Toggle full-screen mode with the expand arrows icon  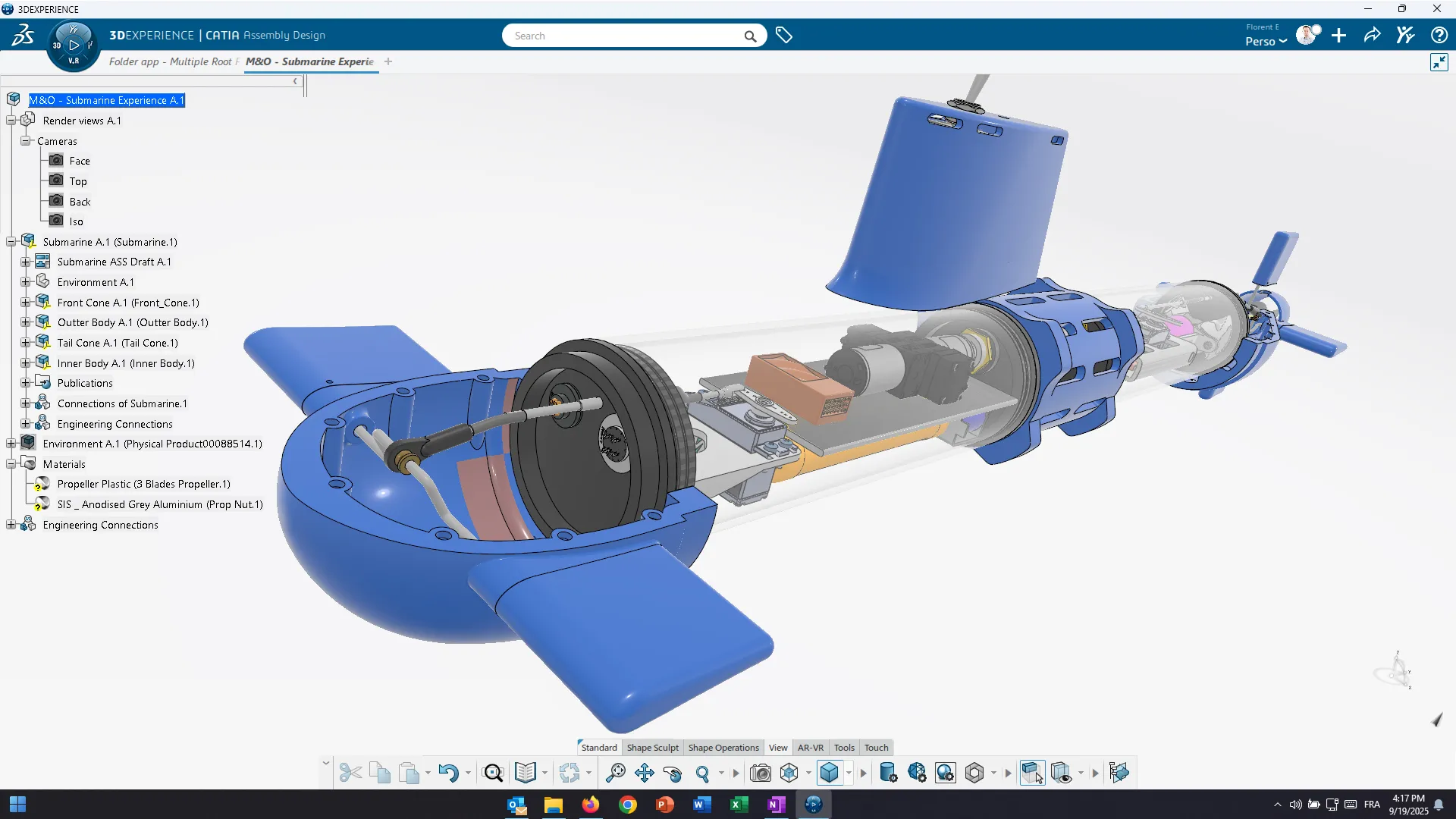1439,62
